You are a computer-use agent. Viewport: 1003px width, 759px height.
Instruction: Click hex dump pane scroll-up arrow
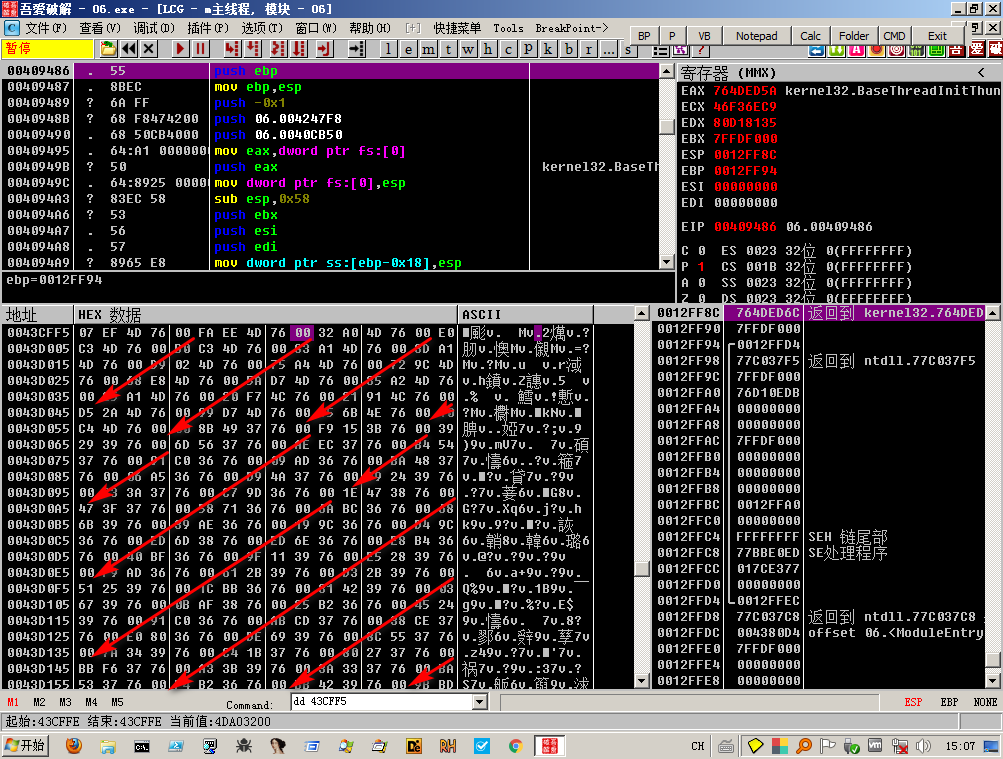pos(642,313)
